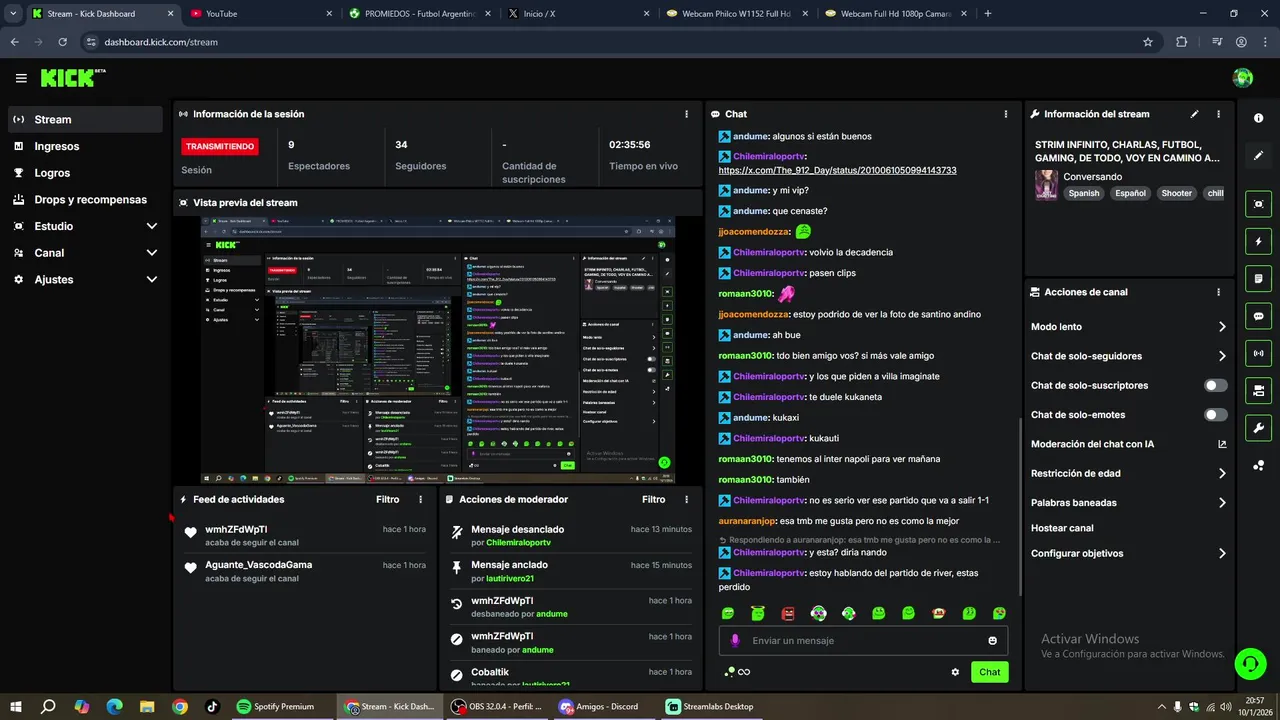Open three-dot menu of Acciones de moderador
The width and height of the screenshot is (1280, 720).
[686, 499]
